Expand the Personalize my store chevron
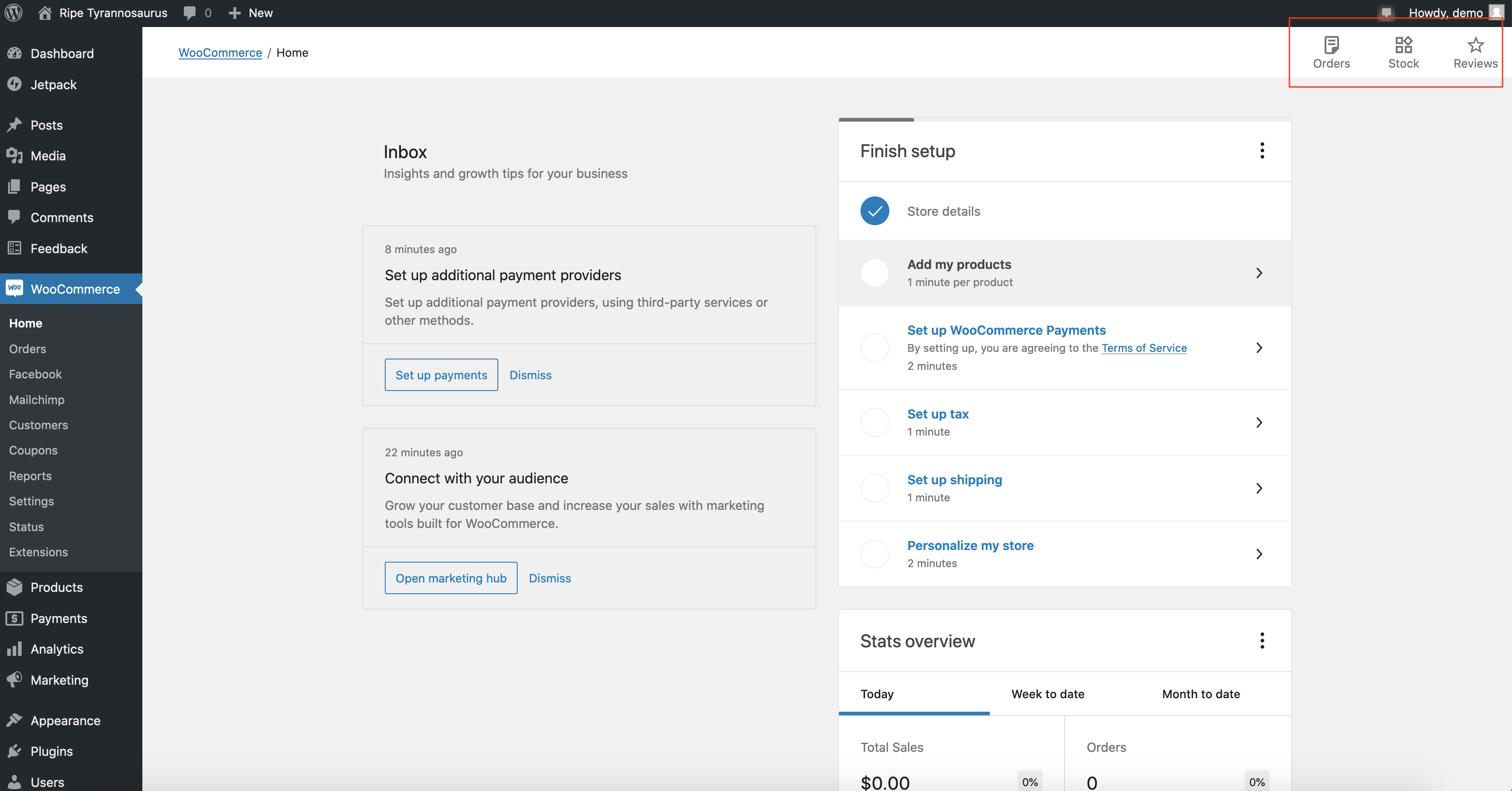The image size is (1512, 791). coord(1259,554)
